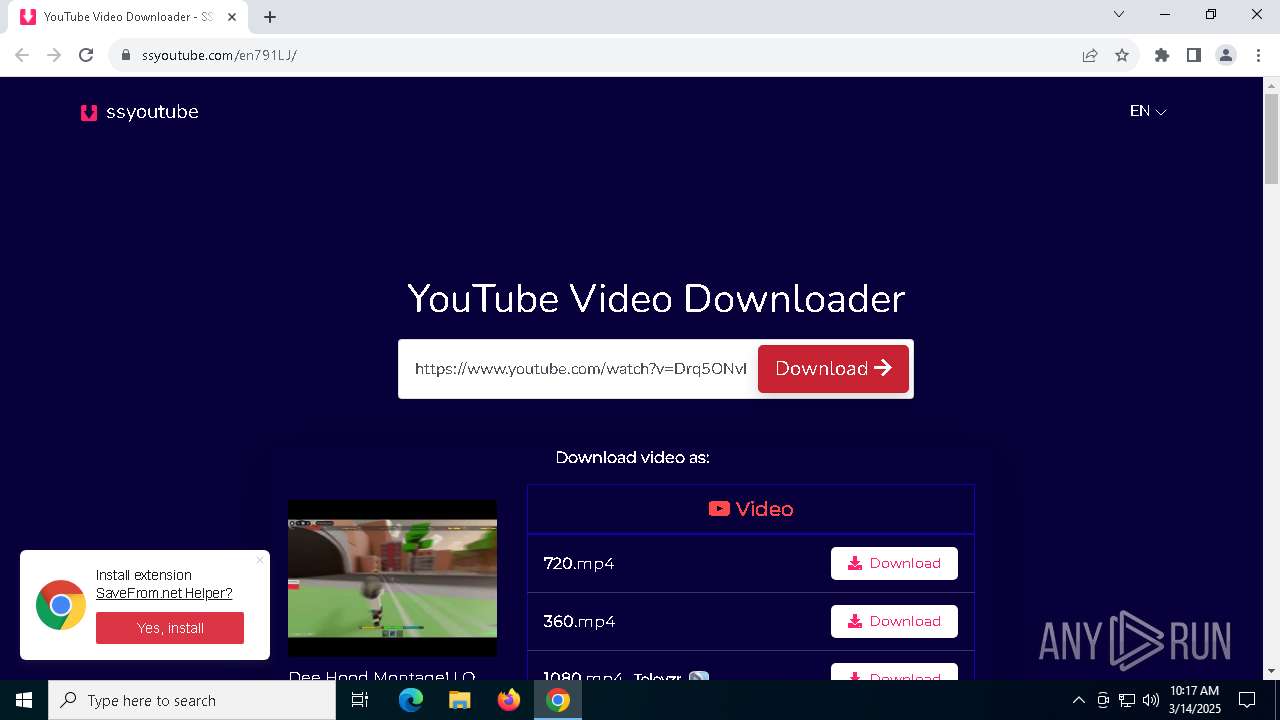Launch Microsoft Edge from taskbar
The image size is (1280, 720).
click(x=411, y=700)
